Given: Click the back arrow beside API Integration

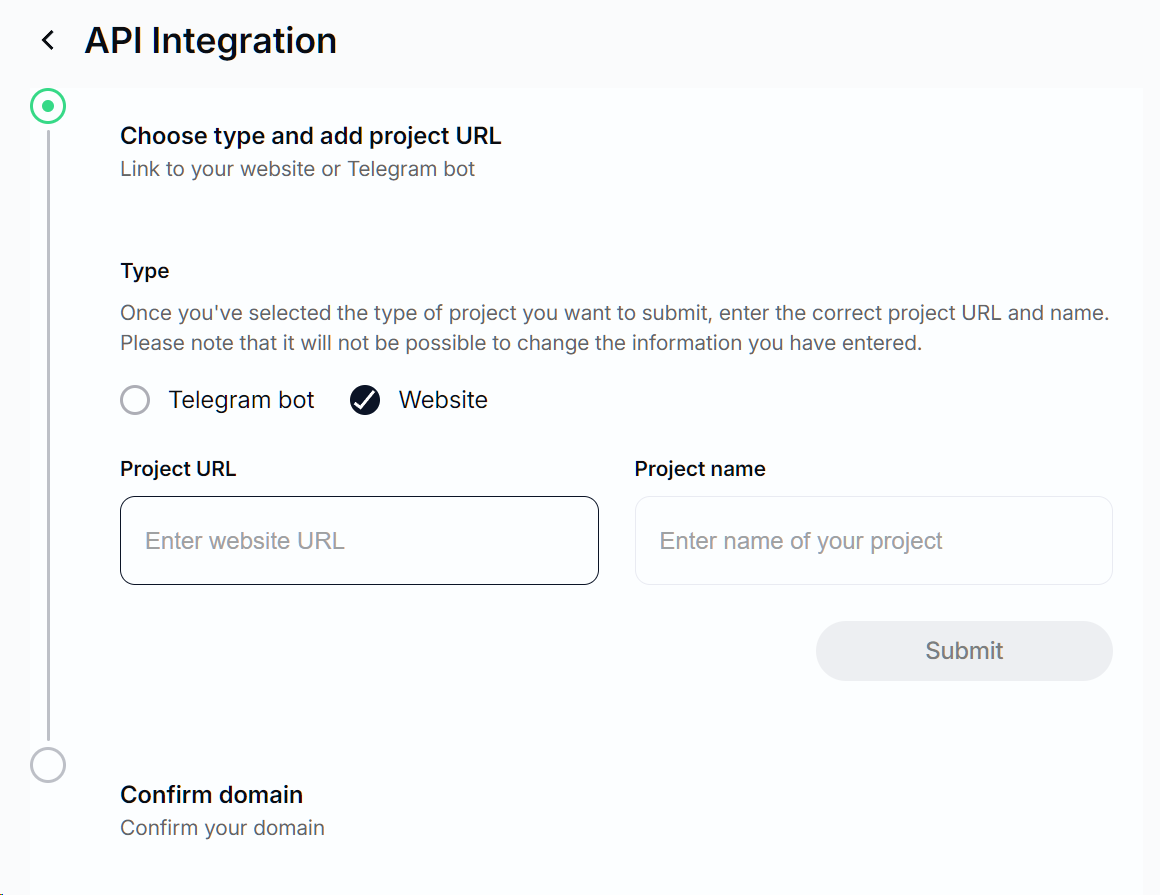Looking at the screenshot, I should click(x=47, y=40).
